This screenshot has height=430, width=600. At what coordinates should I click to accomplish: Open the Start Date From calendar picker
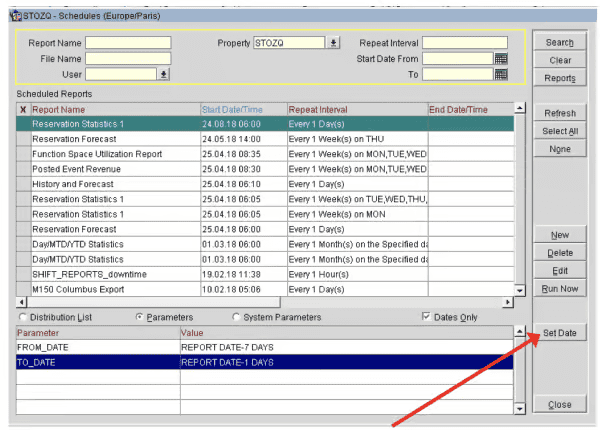coord(501,58)
